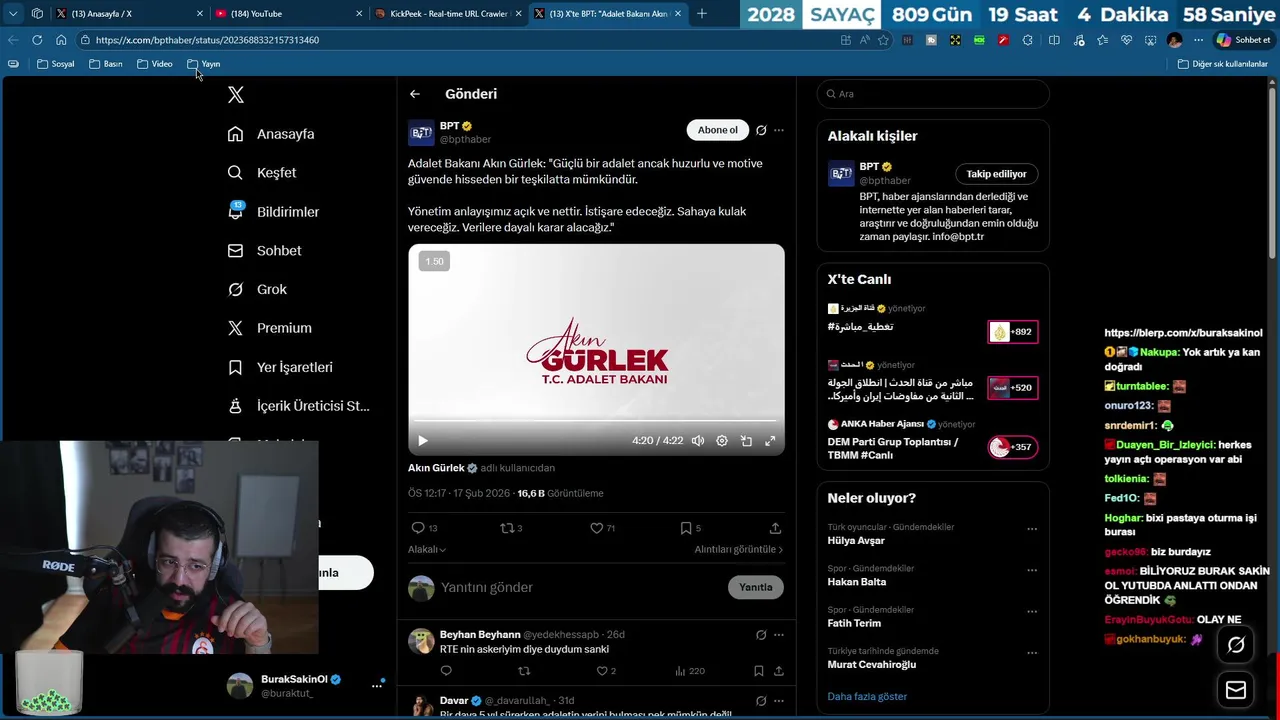Viewport: 1280px width, 720px height.
Task: Like Beyhan Beyhann's reply
Action: pos(606,671)
